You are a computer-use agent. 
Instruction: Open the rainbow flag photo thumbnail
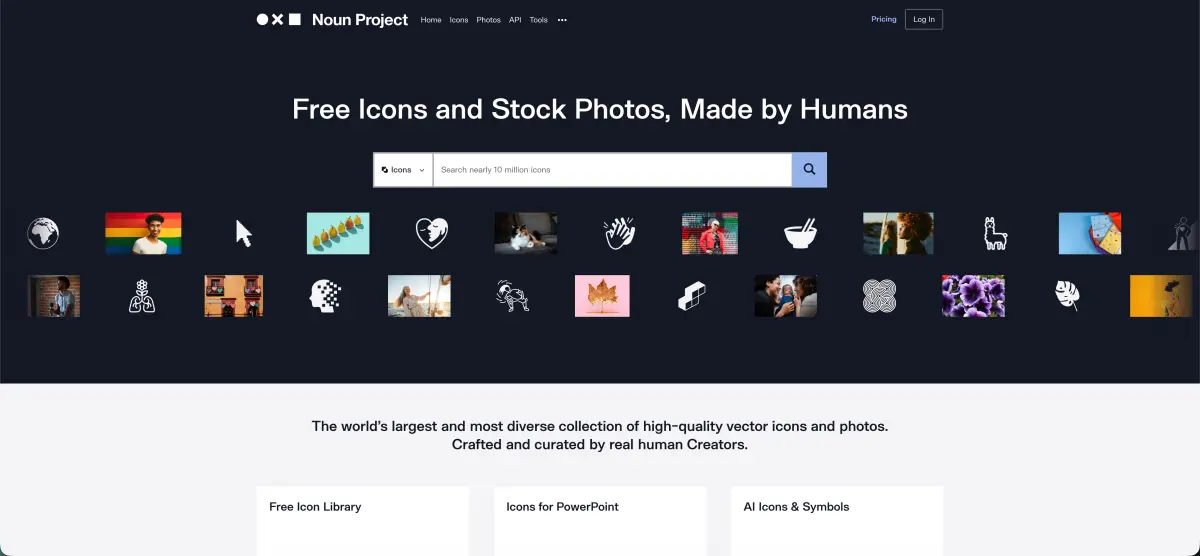coord(143,233)
